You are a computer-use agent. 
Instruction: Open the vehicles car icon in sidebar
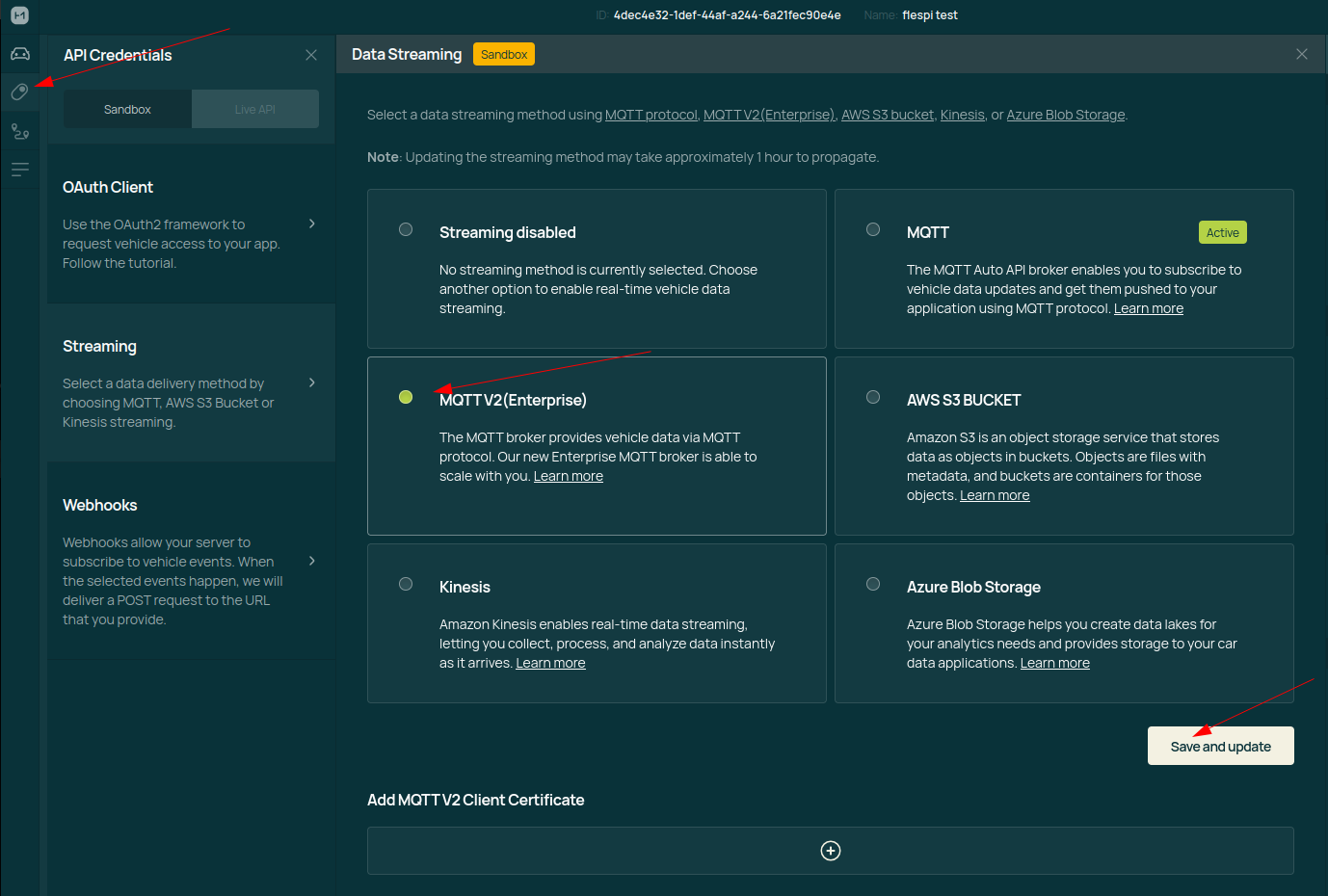tap(19, 54)
